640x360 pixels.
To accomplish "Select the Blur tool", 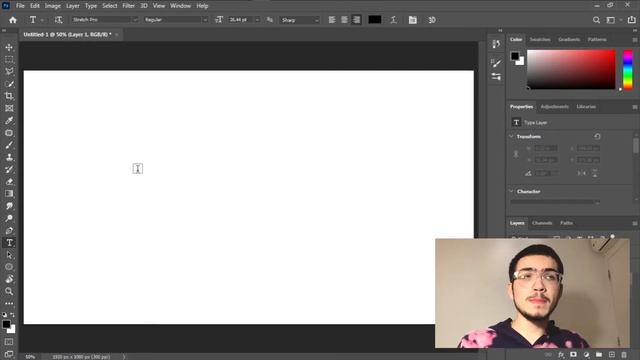I will click(9, 206).
